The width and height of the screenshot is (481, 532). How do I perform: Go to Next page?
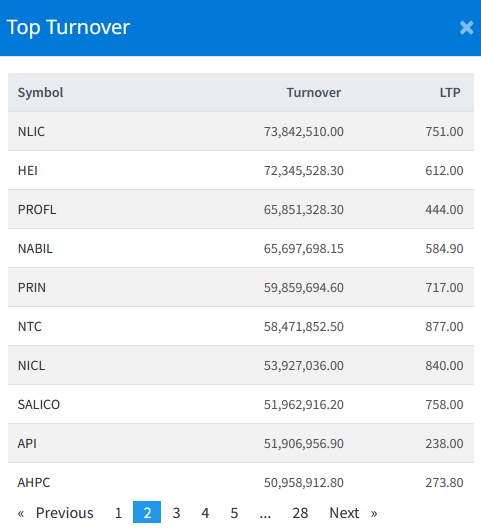pyautogui.click(x=353, y=513)
